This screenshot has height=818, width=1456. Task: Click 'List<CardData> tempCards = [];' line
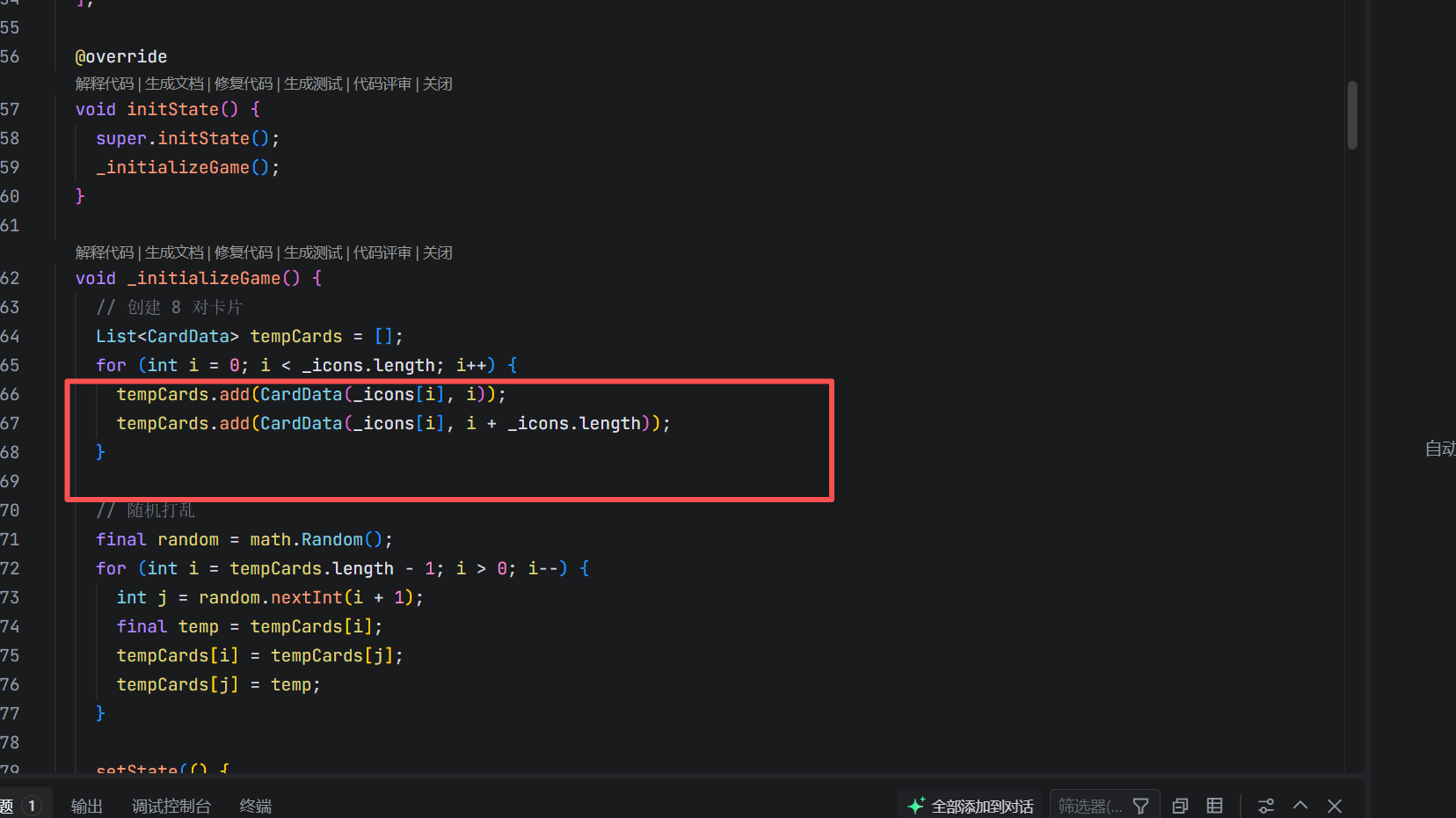(x=250, y=336)
